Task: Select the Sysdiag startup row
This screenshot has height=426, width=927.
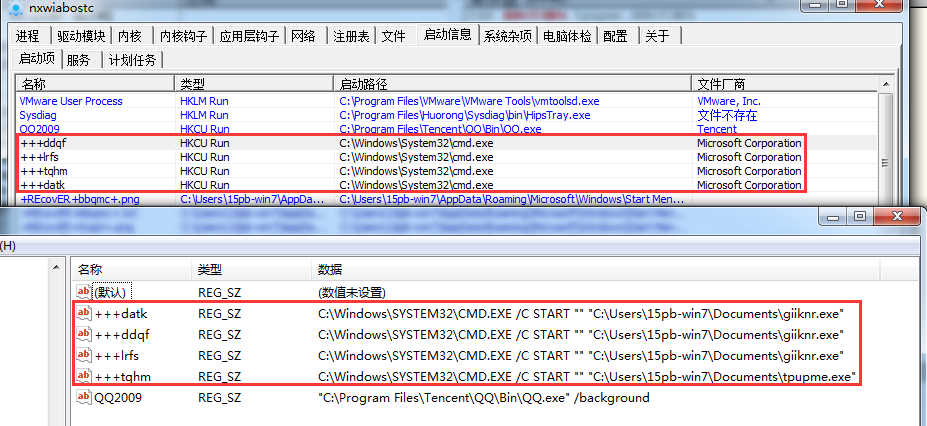Action: pos(38,115)
